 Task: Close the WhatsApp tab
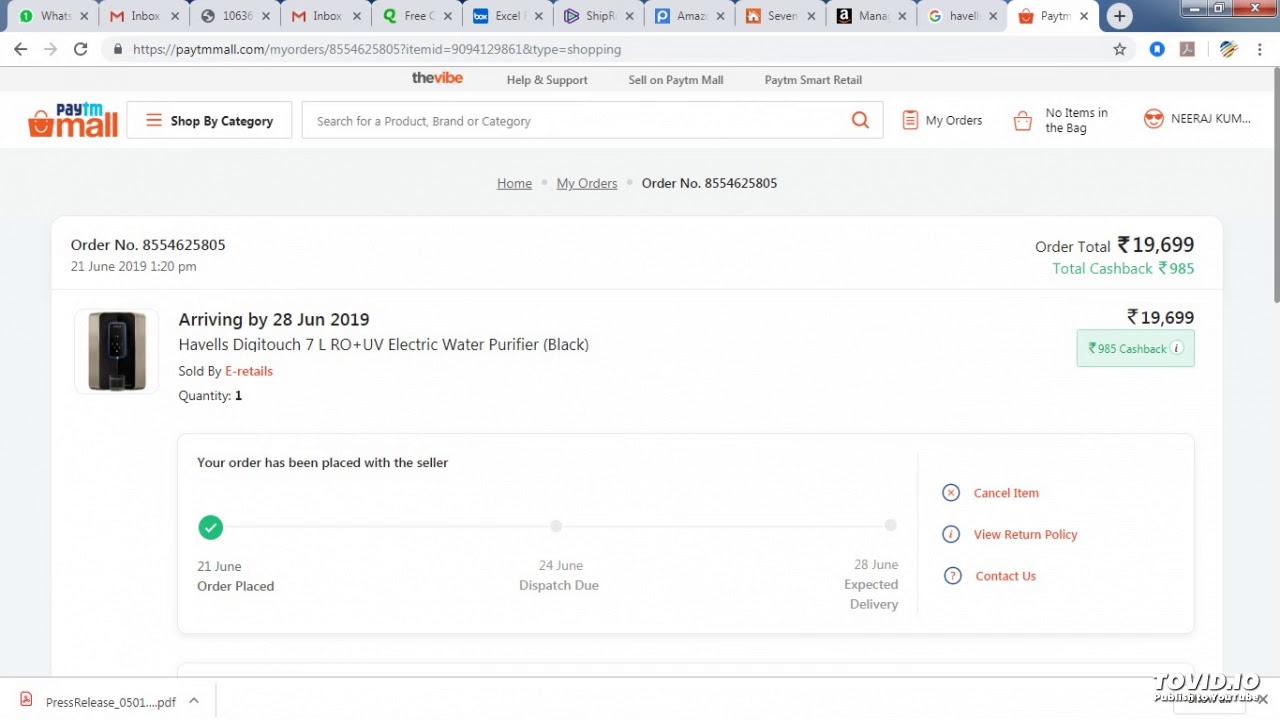pos(84,16)
